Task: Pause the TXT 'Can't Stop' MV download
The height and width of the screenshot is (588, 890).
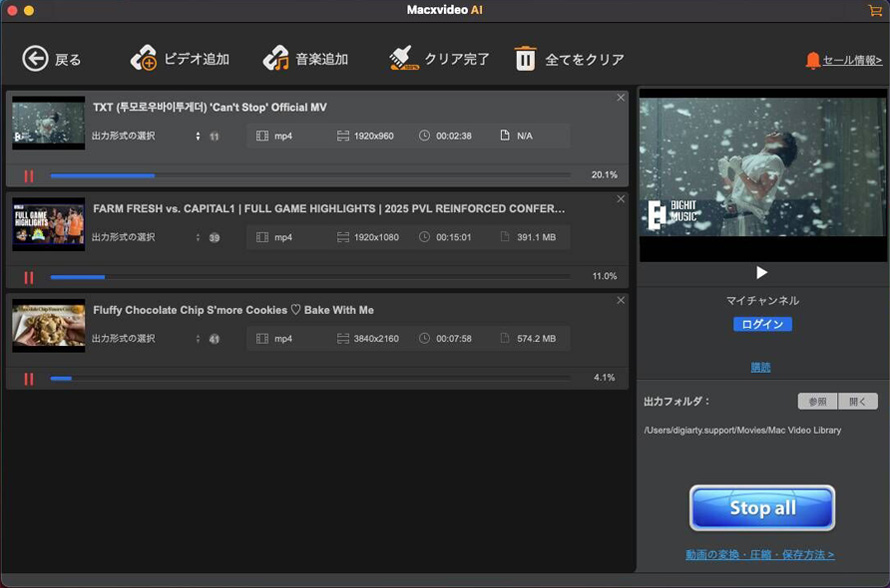Action: pyautogui.click(x=27, y=174)
